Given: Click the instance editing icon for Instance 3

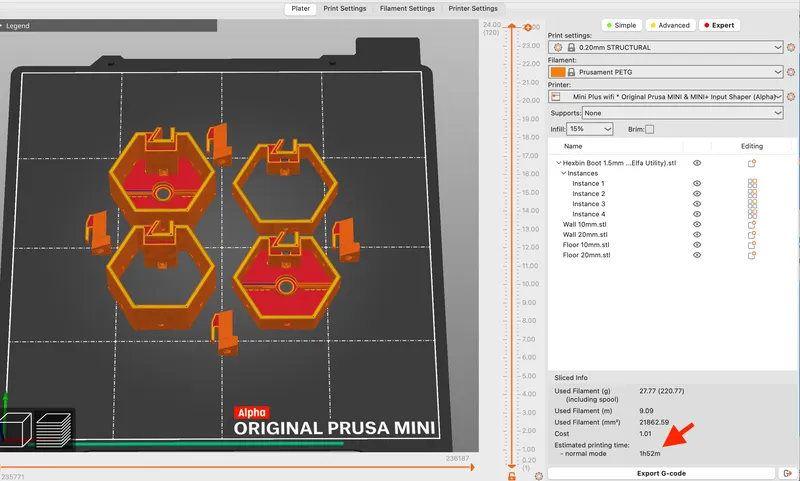Looking at the screenshot, I should [x=752, y=204].
